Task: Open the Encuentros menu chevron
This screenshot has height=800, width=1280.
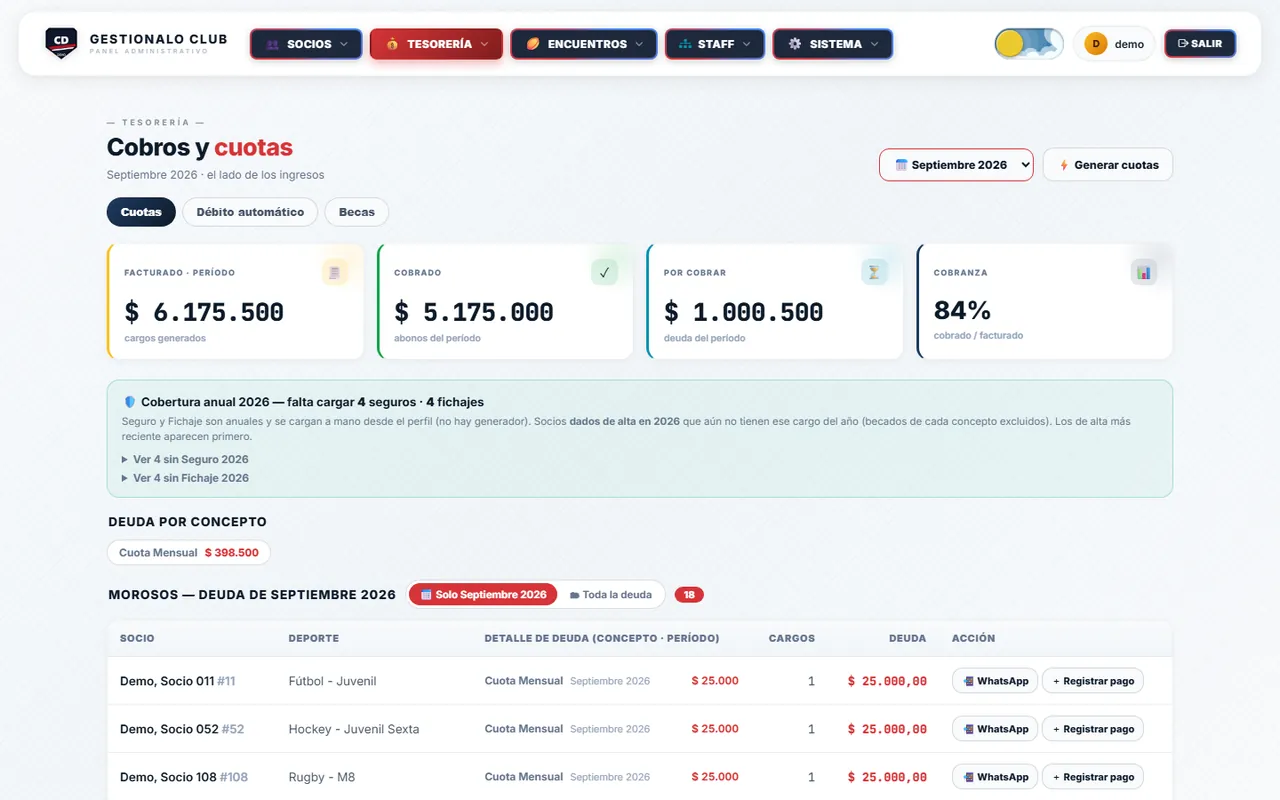Action: click(x=639, y=44)
